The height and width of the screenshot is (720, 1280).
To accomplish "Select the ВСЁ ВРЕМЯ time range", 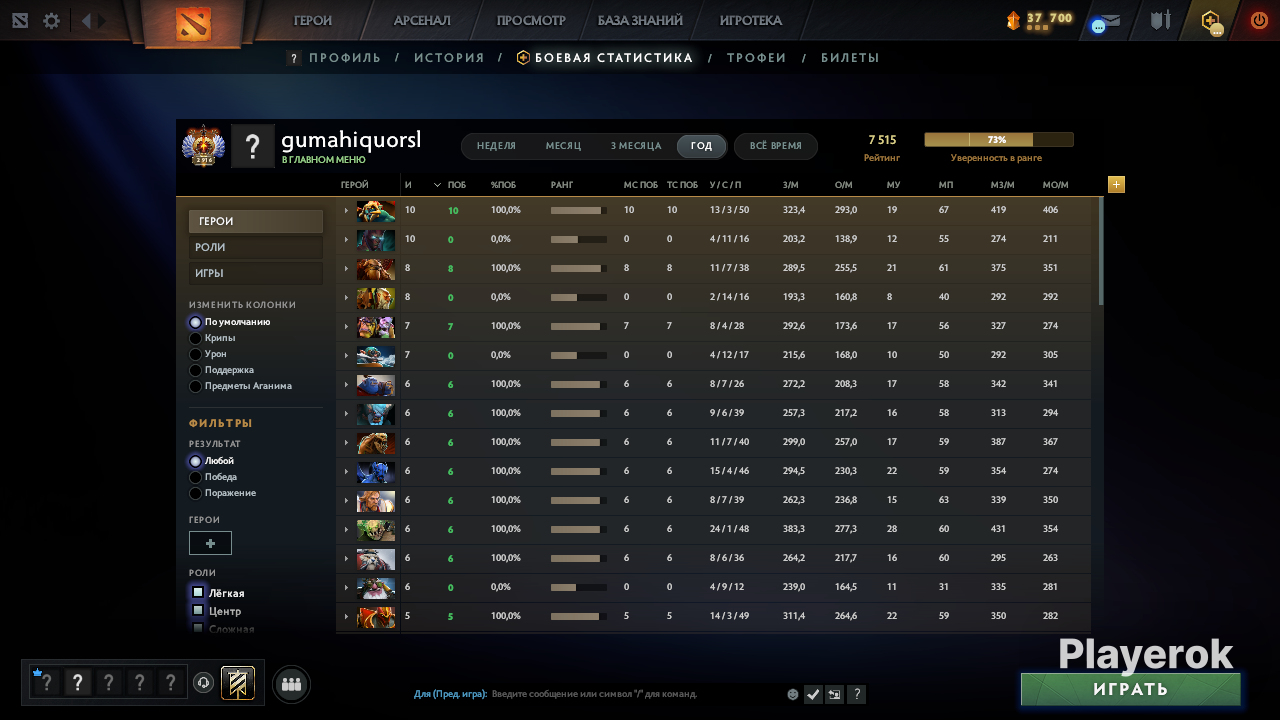I will pyautogui.click(x=776, y=146).
